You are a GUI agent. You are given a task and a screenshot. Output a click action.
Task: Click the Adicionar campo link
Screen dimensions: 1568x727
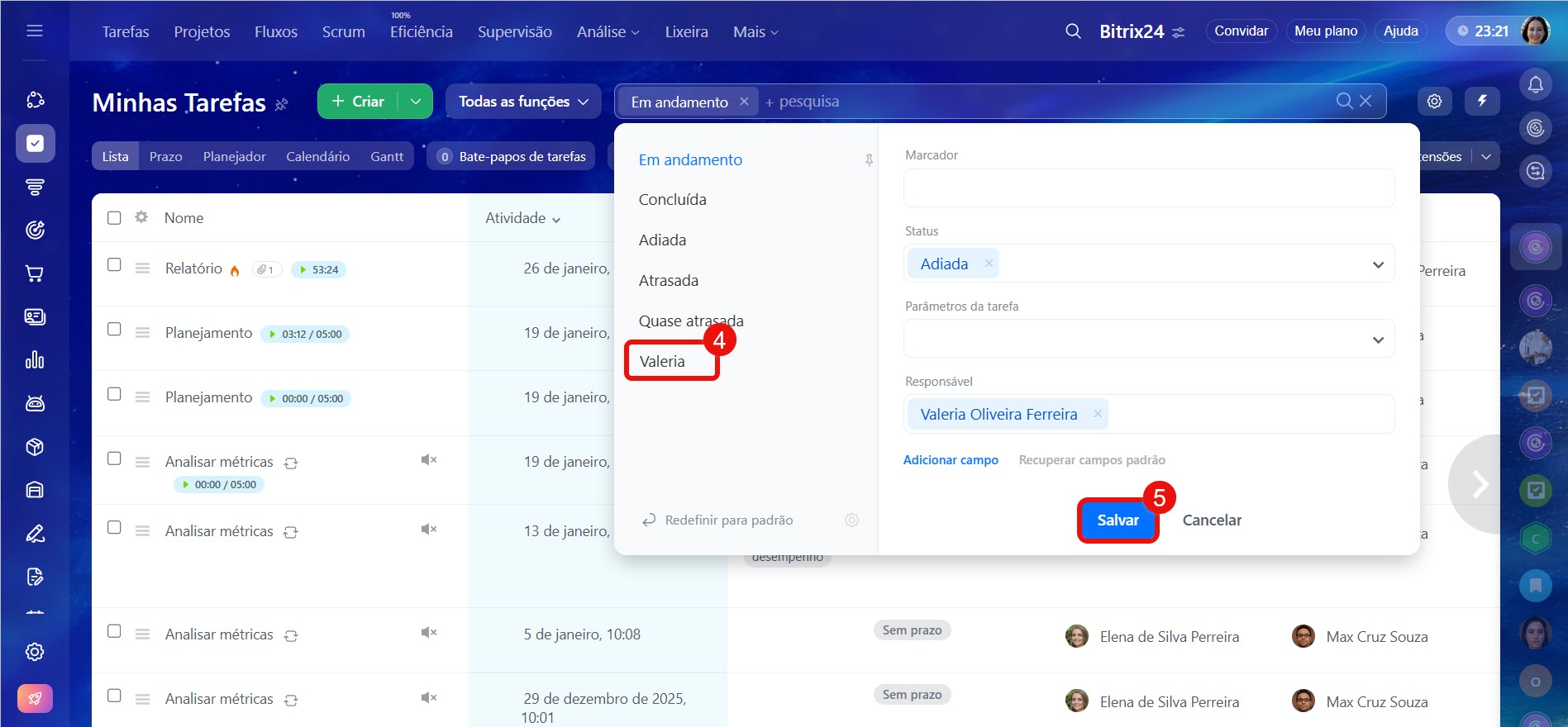point(951,460)
